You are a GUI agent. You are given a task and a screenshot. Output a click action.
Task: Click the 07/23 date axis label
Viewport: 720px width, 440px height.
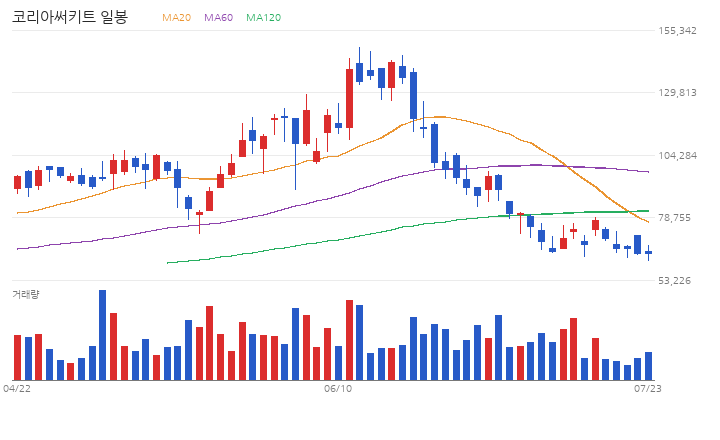click(x=648, y=389)
